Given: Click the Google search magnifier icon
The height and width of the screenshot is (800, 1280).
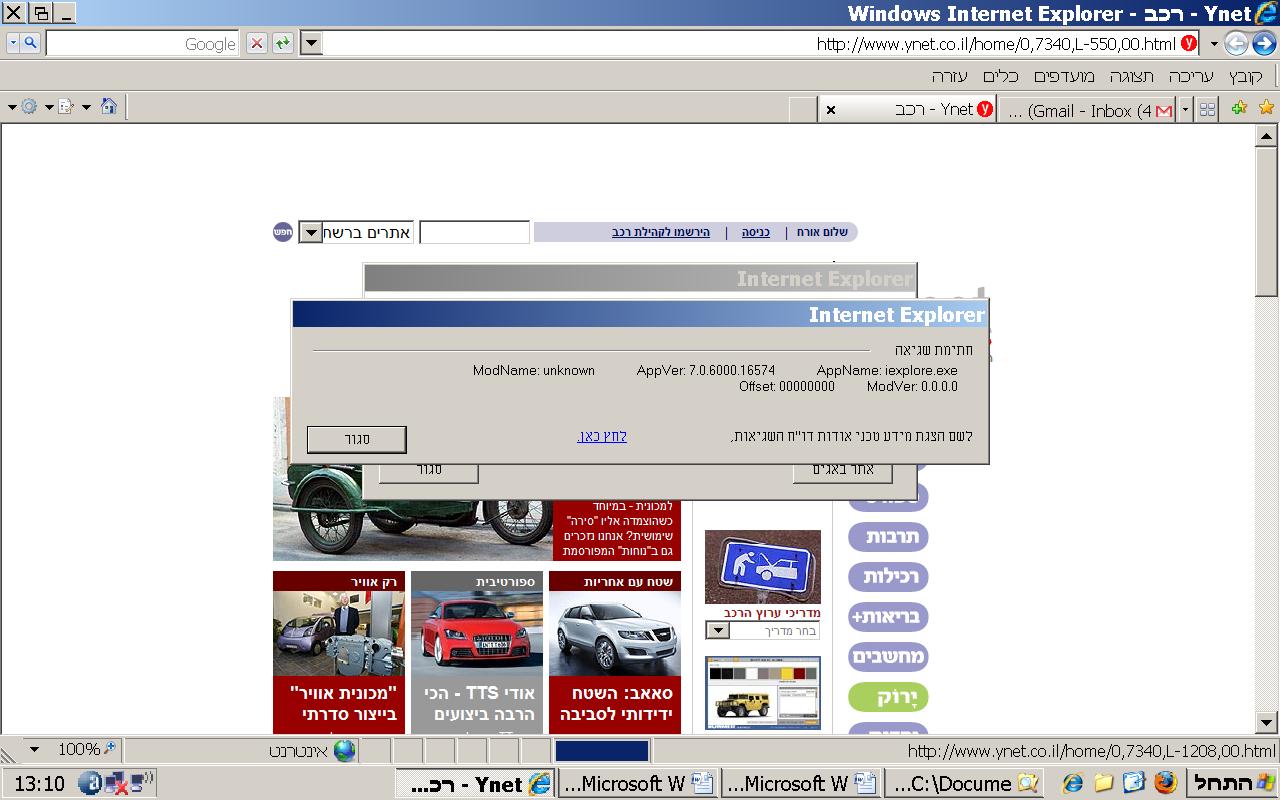Looking at the screenshot, I should pyautogui.click(x=31, y=43).
